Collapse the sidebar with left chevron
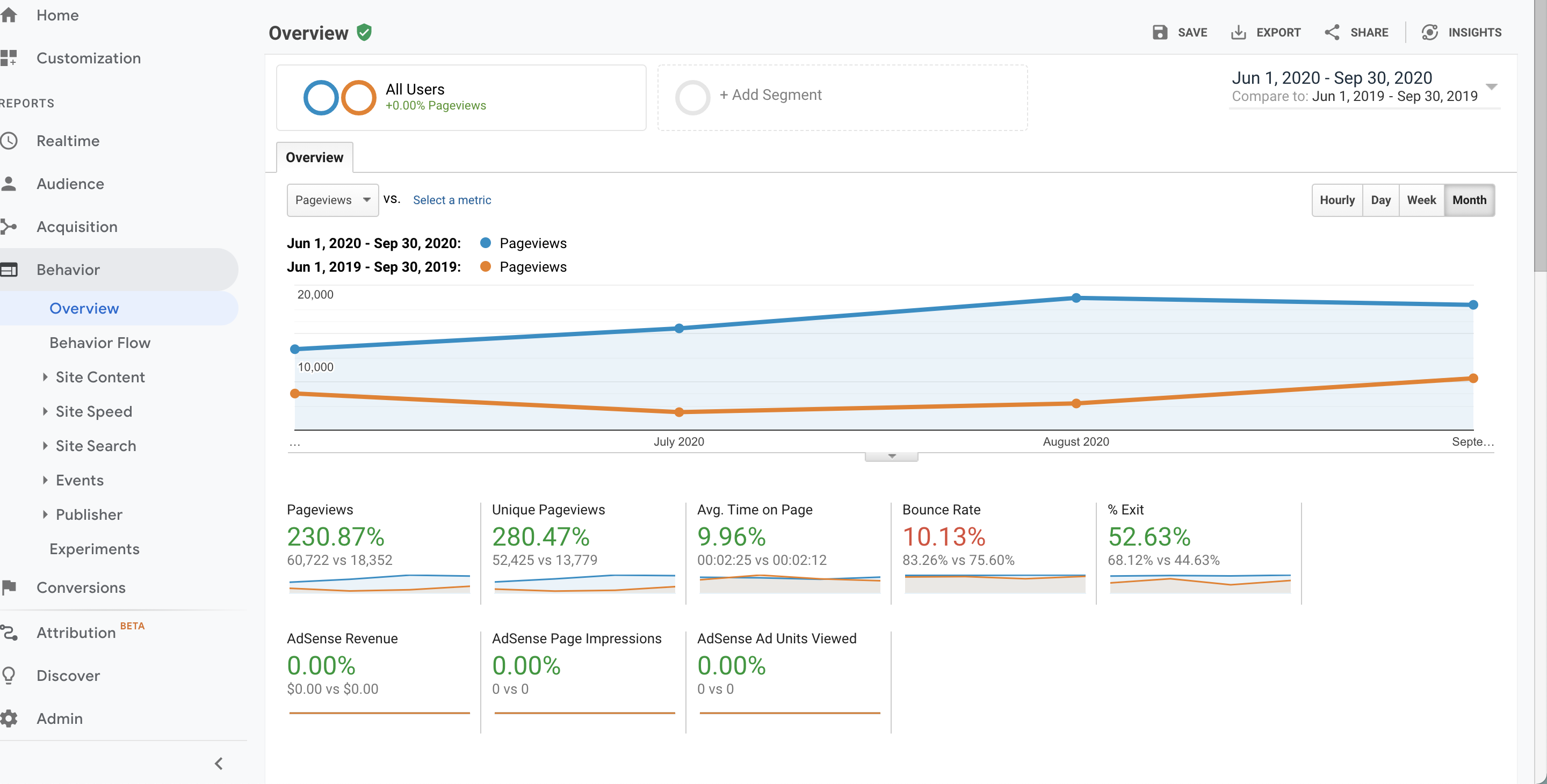 pyautogui.click(x=219, y=764)
